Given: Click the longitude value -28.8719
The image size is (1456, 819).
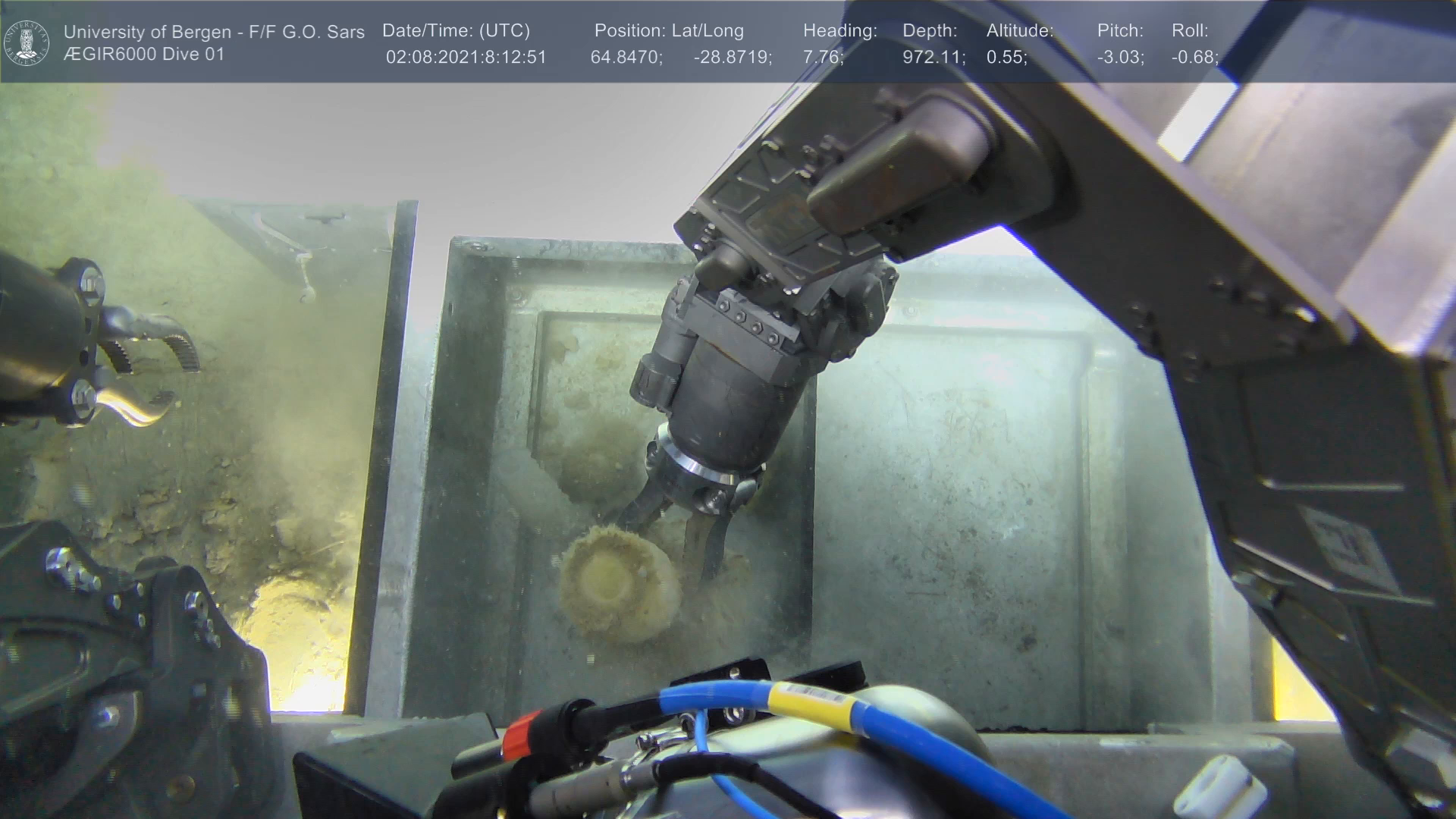Looking at the screenshot, I should point(732,58).
